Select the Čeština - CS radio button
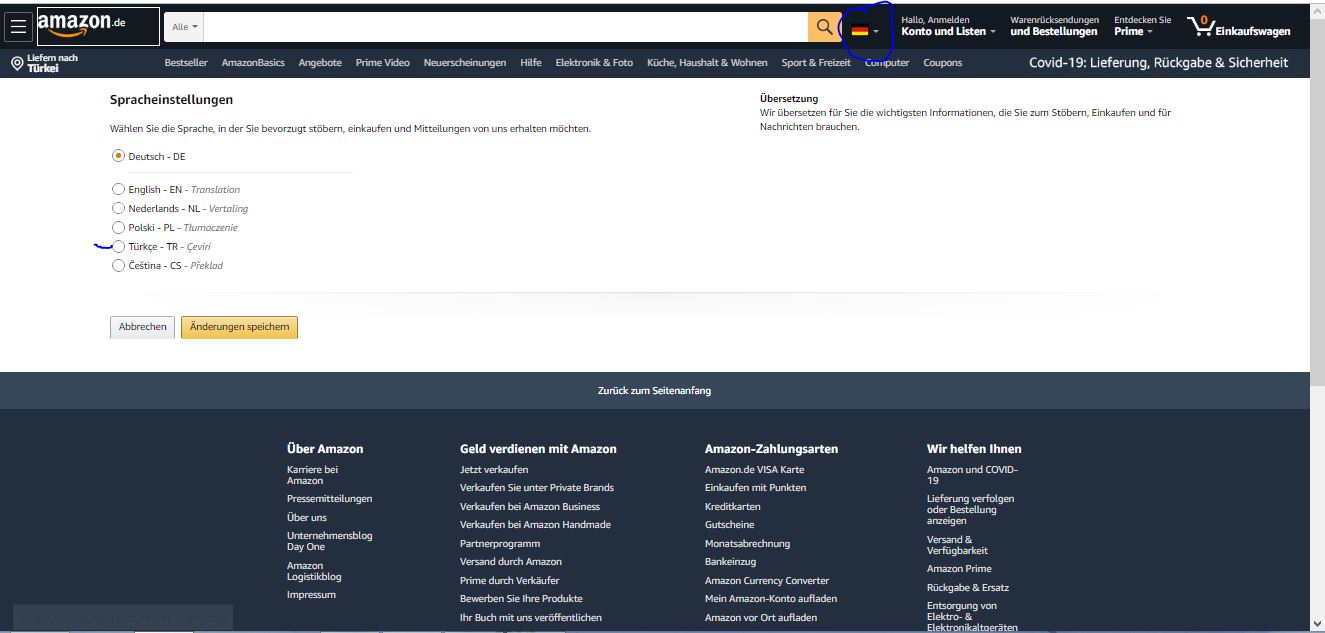This screenshot has width=1325, height=633. tap(119, 265)
